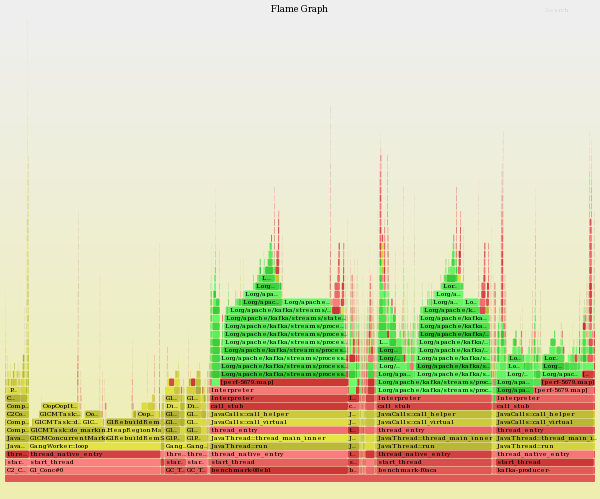Select the benchmark-08ebl thread frame

tap(278, 470)
